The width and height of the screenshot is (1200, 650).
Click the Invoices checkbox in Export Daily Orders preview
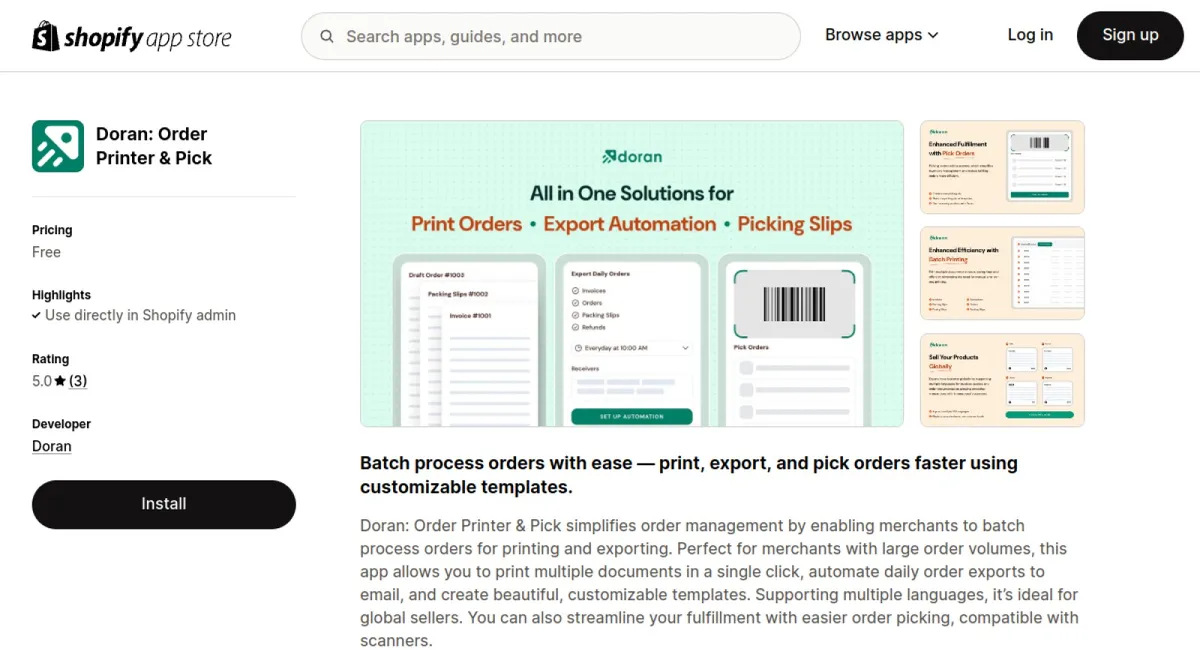[x=574, y=290]
